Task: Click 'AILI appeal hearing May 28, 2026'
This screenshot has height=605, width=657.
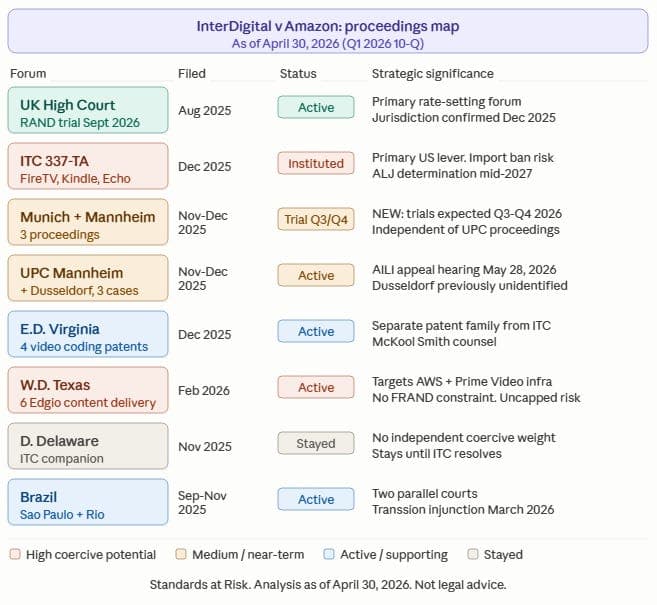Action: [x=464, y=270]
